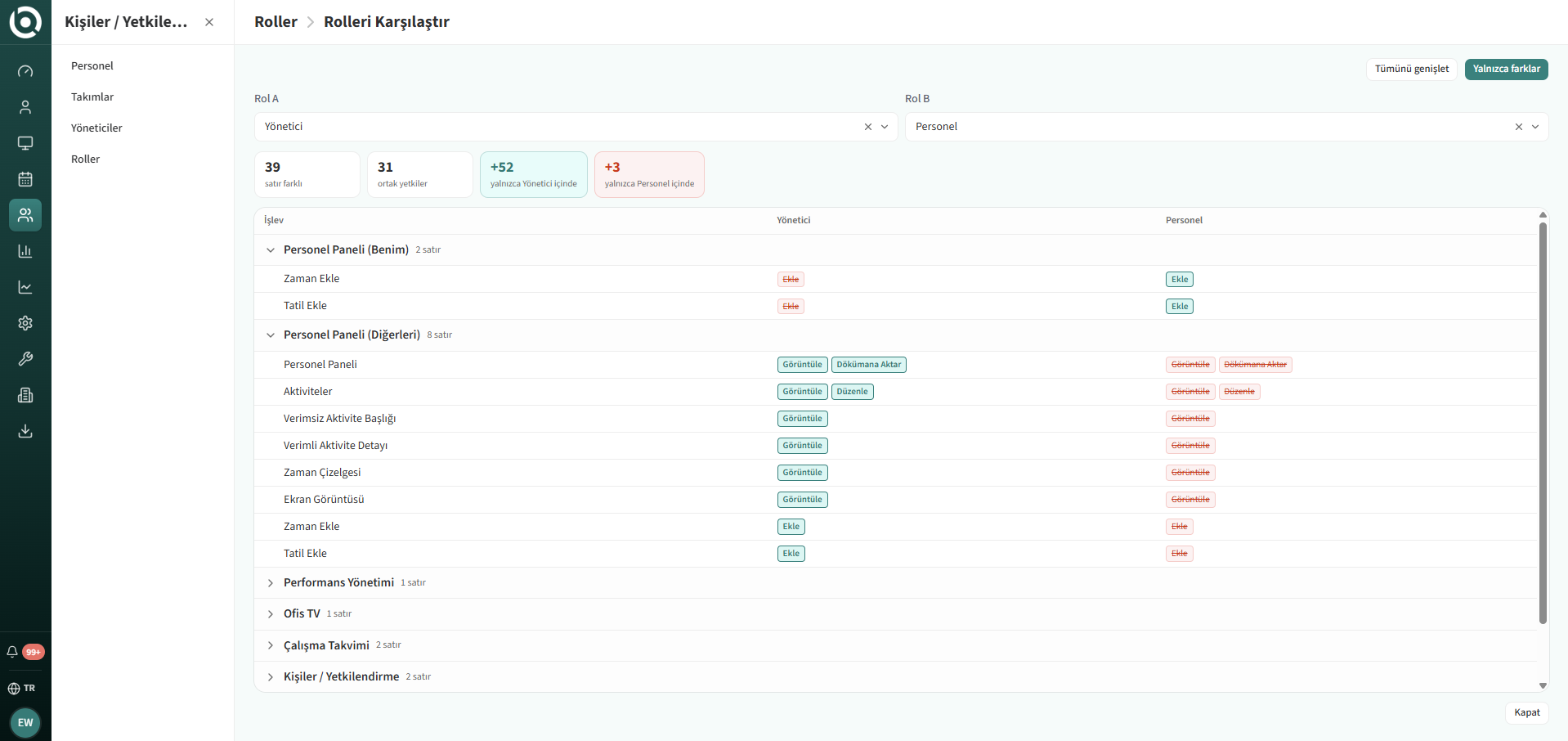Click the Tümünü genişlet button
This screenshot has width=1568, height=741.
click(x=1412, y=69)
